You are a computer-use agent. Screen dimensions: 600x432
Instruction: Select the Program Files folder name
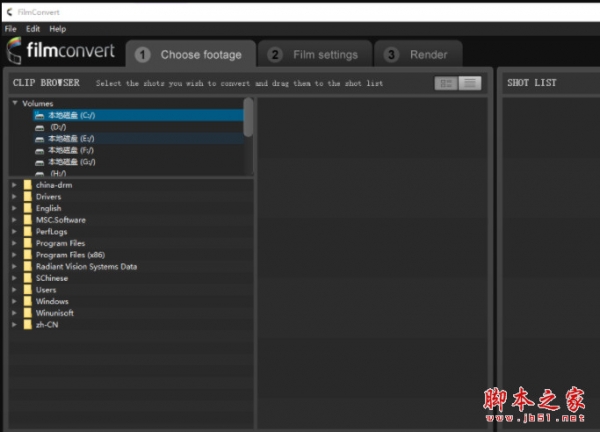tap(60, 243)
